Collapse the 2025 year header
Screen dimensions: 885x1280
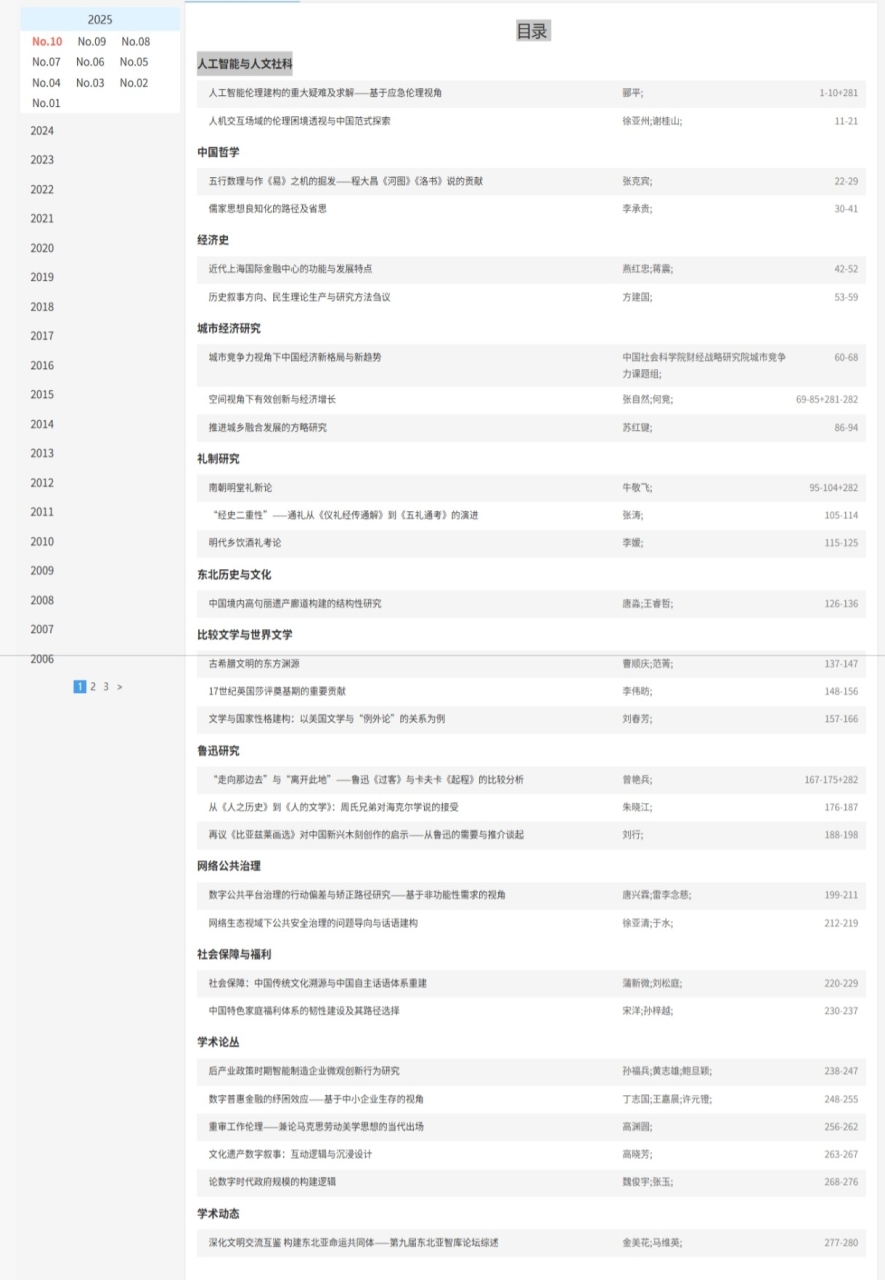click(100, 19)
